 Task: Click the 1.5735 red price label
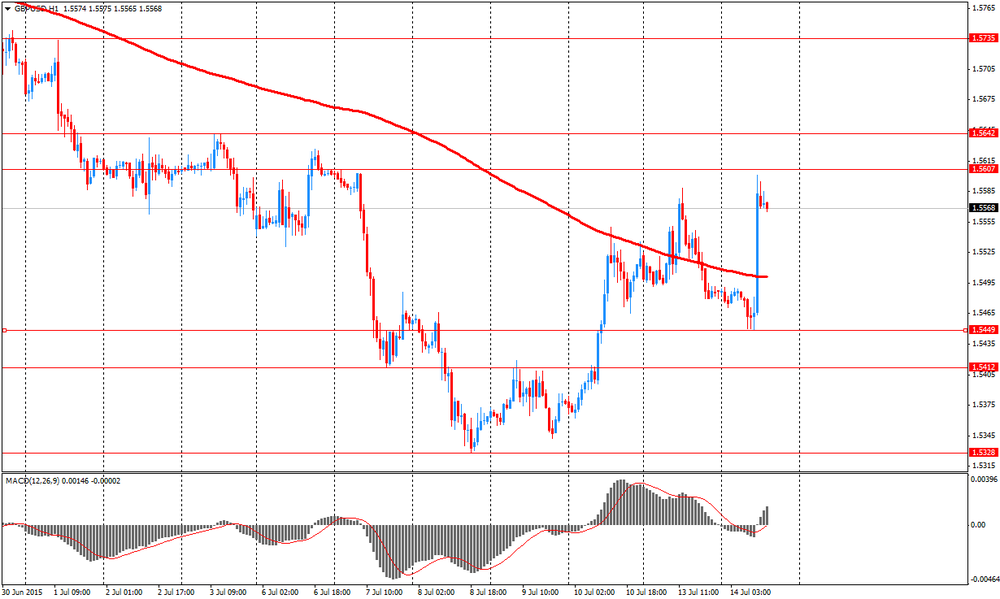pyautogui.click(x=982, y=38)
